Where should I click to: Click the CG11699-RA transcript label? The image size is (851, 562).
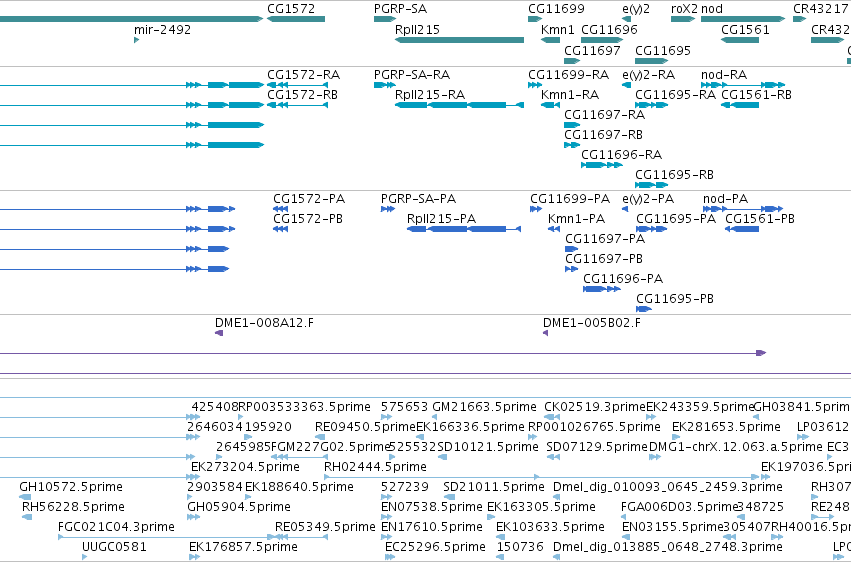click(568, 74)
